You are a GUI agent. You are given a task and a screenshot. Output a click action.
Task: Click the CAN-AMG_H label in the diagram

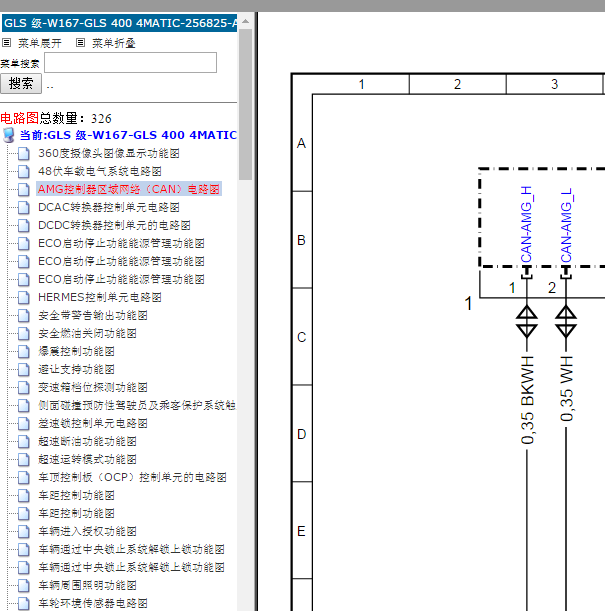526,225
